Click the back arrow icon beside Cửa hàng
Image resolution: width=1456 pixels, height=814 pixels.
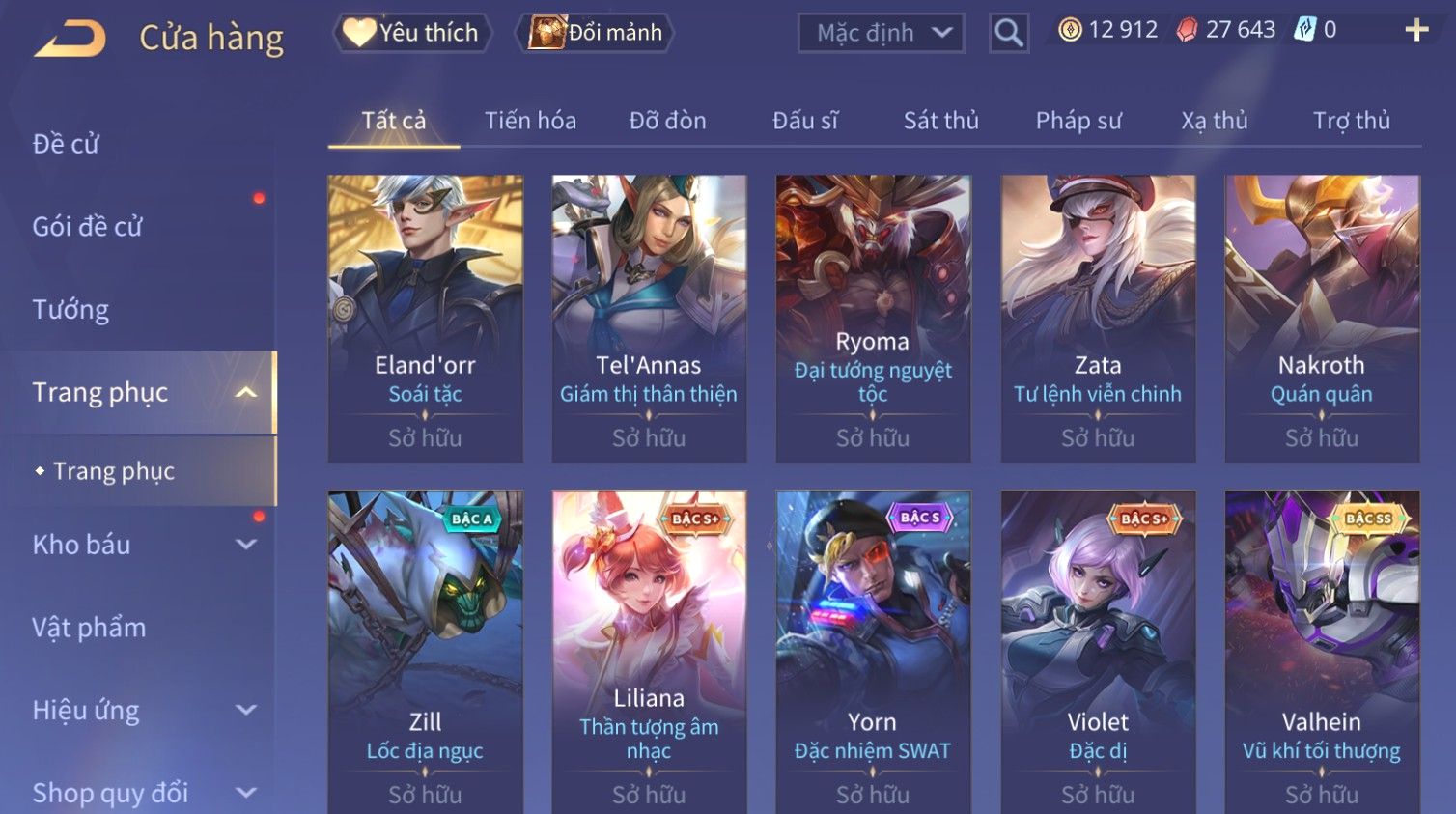click(70, 39)
